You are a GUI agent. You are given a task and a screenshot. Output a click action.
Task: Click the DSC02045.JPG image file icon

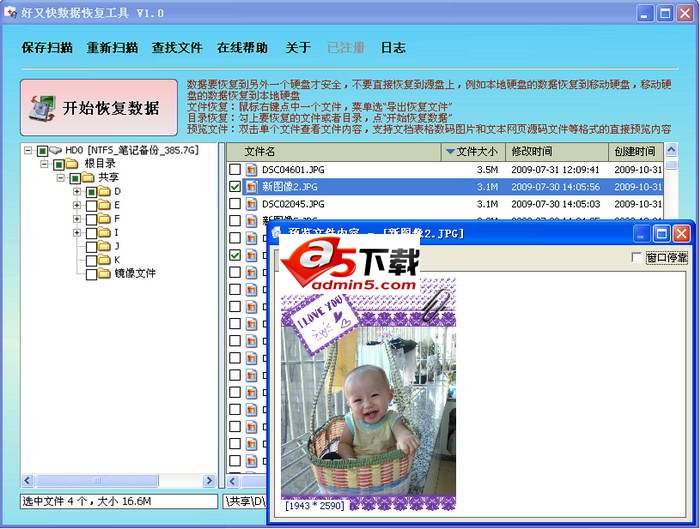point(252,204)
